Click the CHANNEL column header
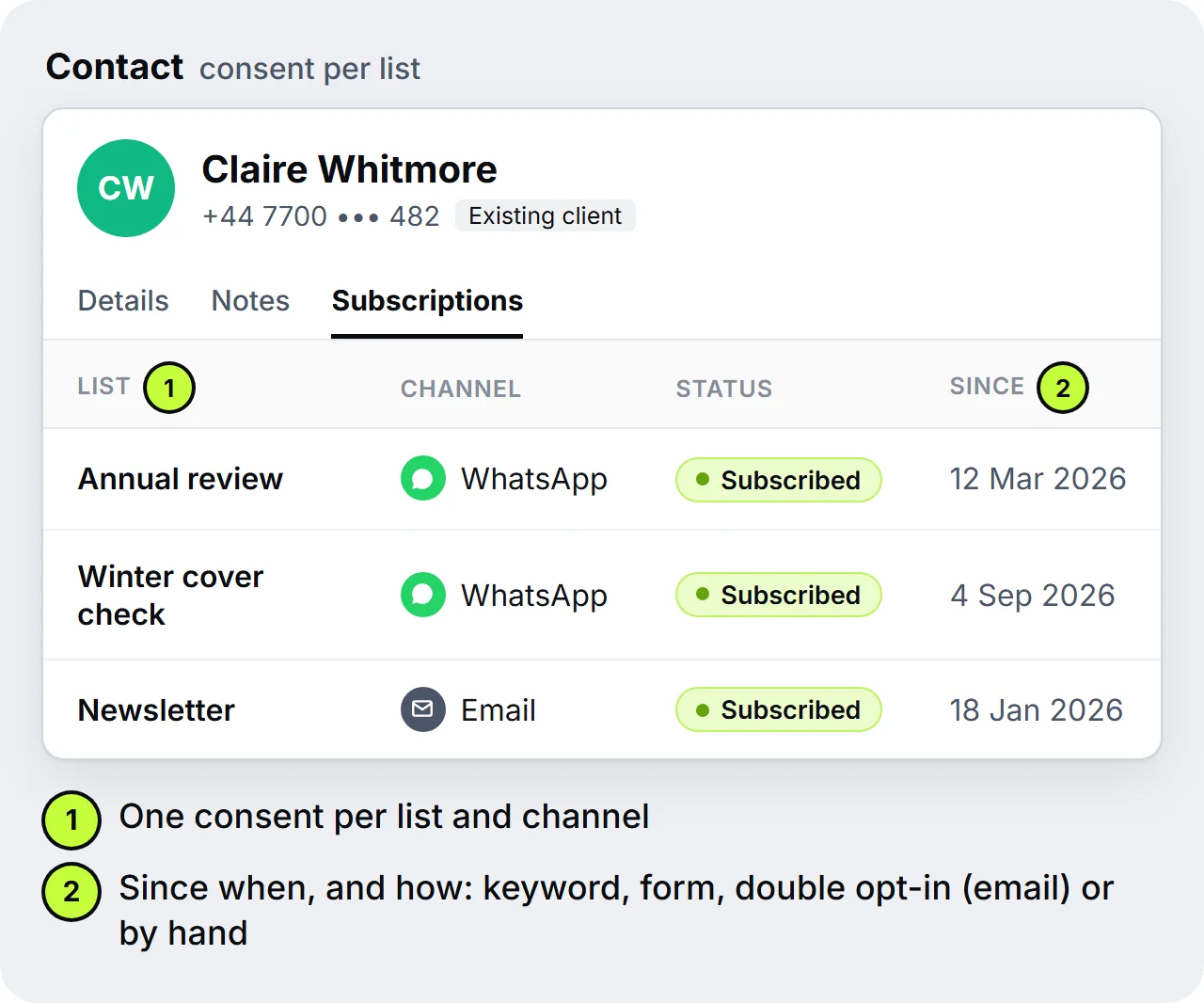Viewport: 1204px width, 1003px height. tap(461, 389)
